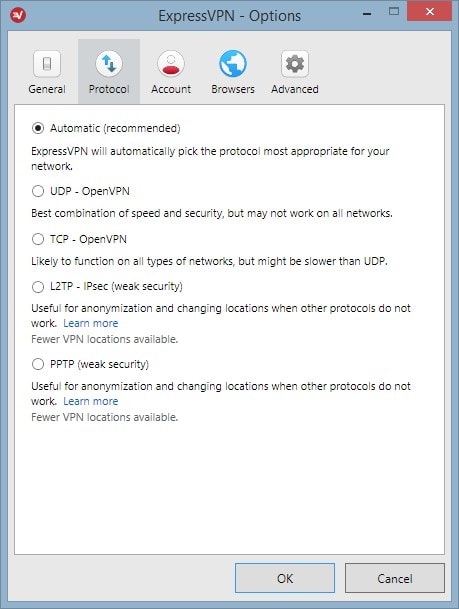Open the Advanced gear icon
Screen dimensions: 459x609
coord(295,64)
